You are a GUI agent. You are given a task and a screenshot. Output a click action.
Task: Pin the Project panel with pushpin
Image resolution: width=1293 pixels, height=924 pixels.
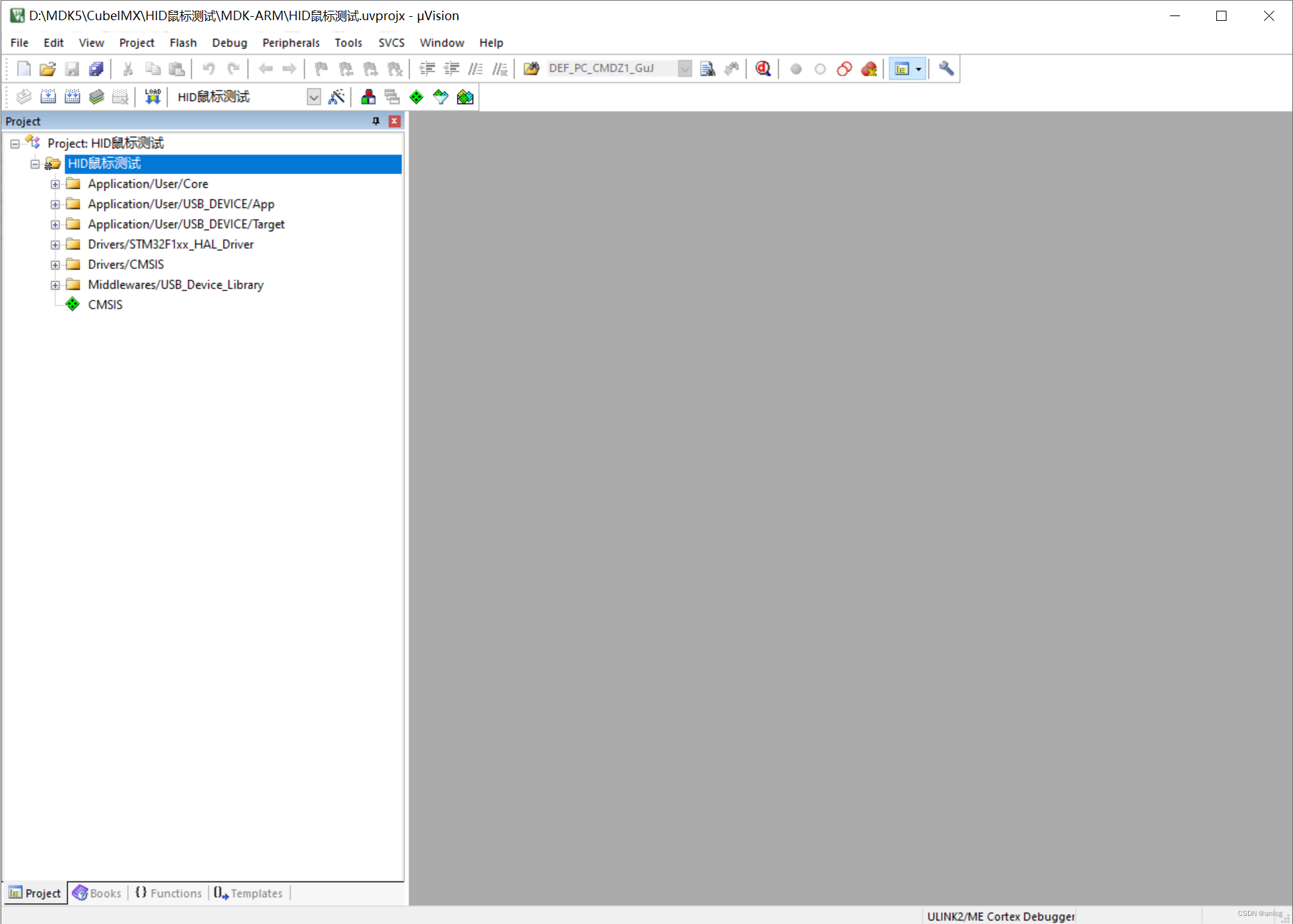click(x=376, y=121)
